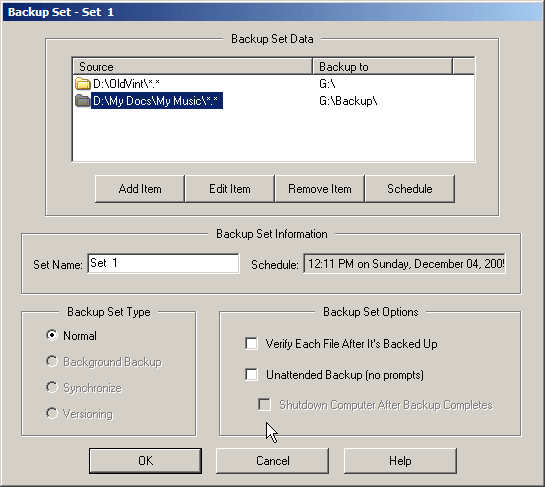This screenshot has width=545, height=487.
Task: Click the Source column header
Action: coord(193,66)
